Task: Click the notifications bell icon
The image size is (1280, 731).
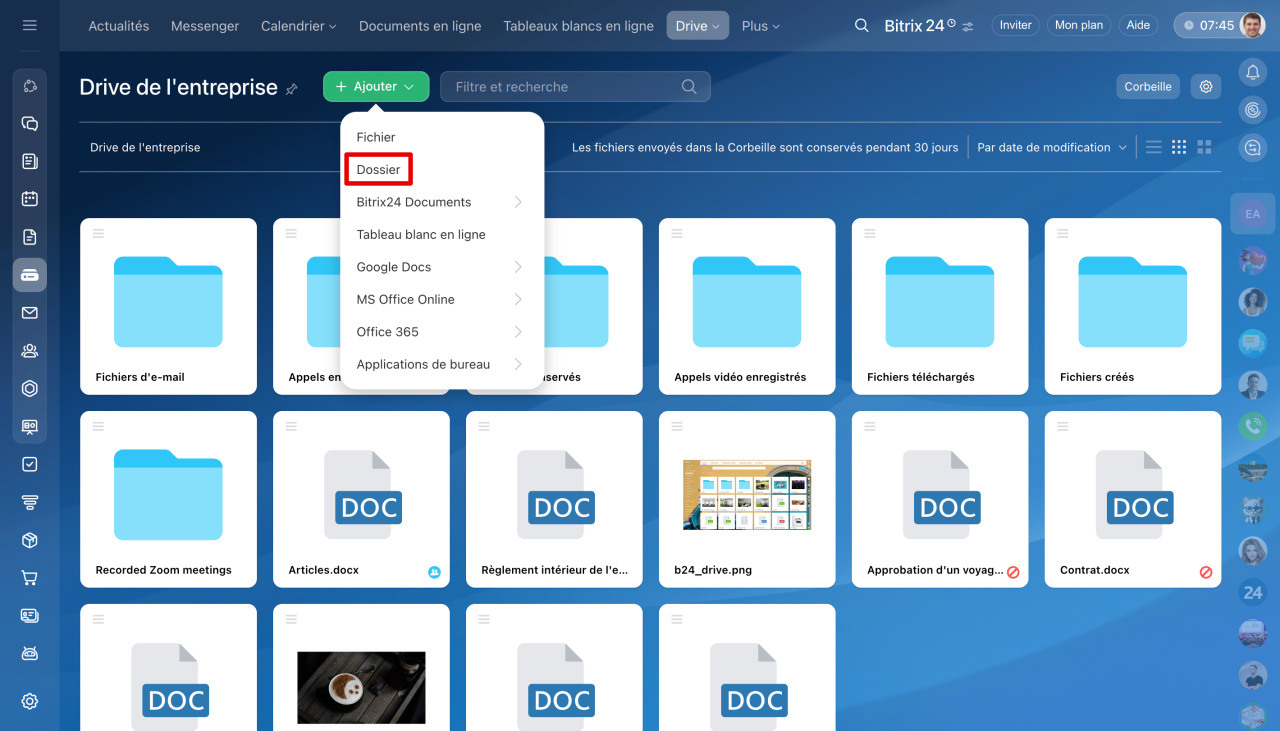Action: [x=1252, y=72]
